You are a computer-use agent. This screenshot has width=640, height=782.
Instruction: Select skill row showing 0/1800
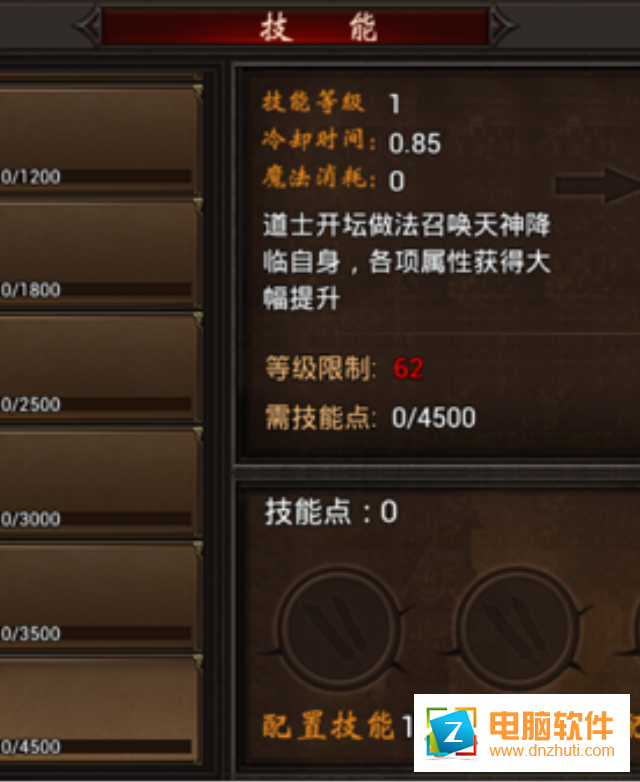[x=100, y=253]
